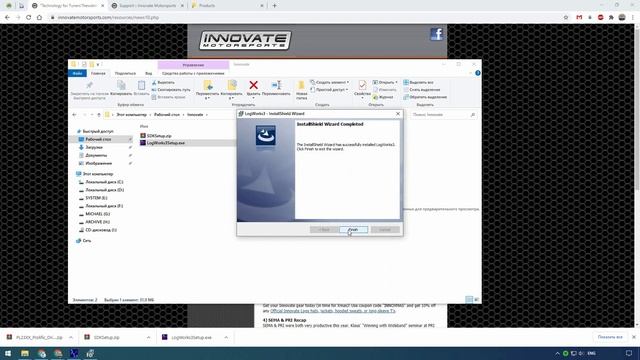Open Windows Start menu

(x=8, y=353)
